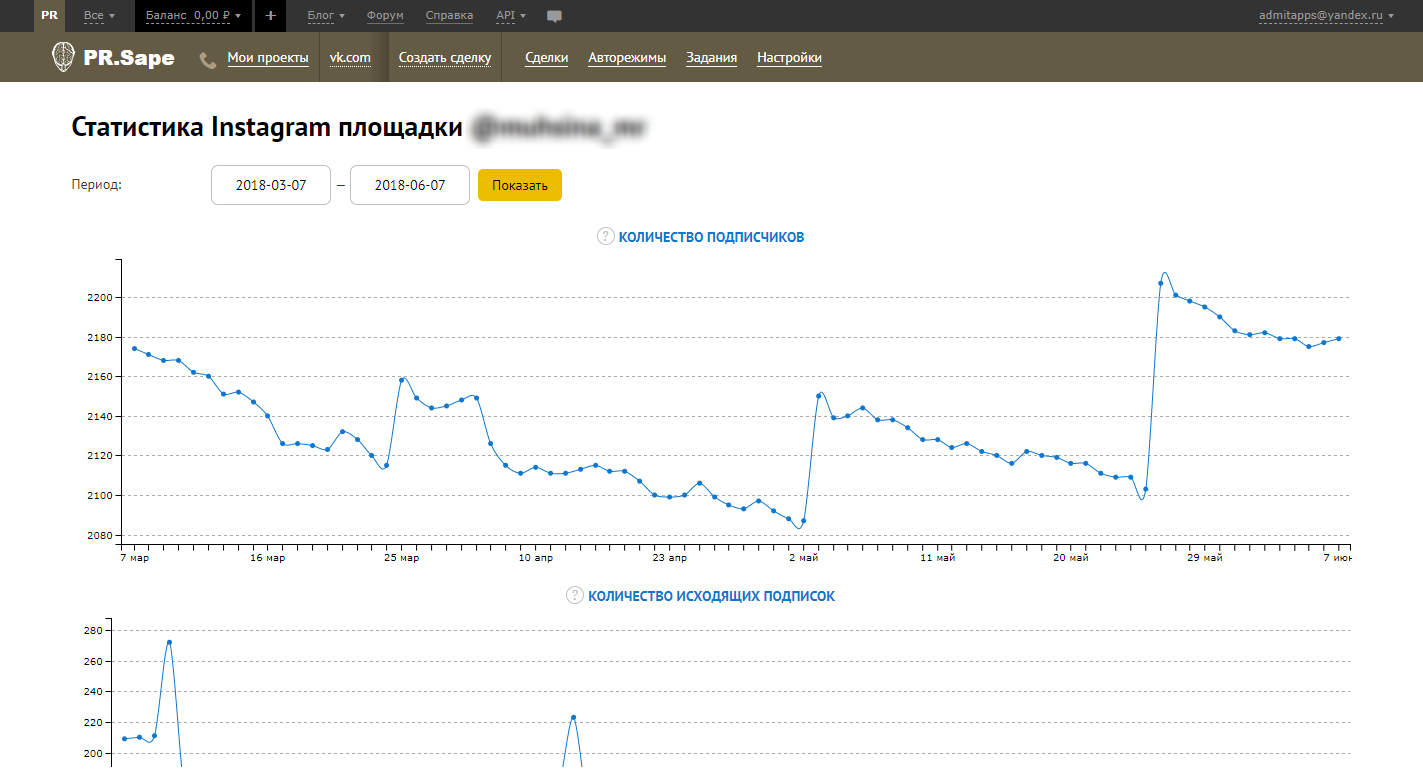Go to Мои проекты
The width and height of the screenshot is (1423, 775).
coord(268,58)
